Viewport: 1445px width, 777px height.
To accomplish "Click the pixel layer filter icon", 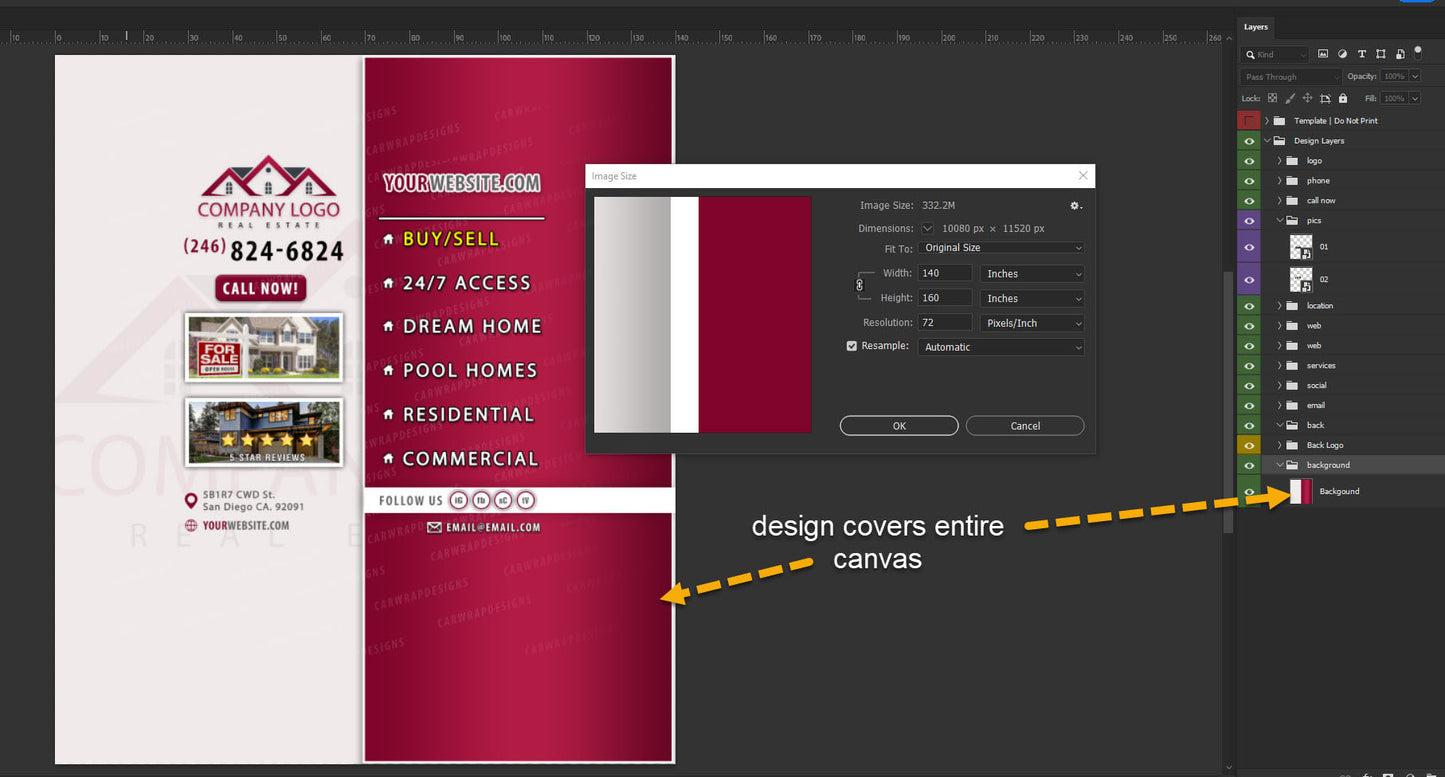I will (1323, 54).
